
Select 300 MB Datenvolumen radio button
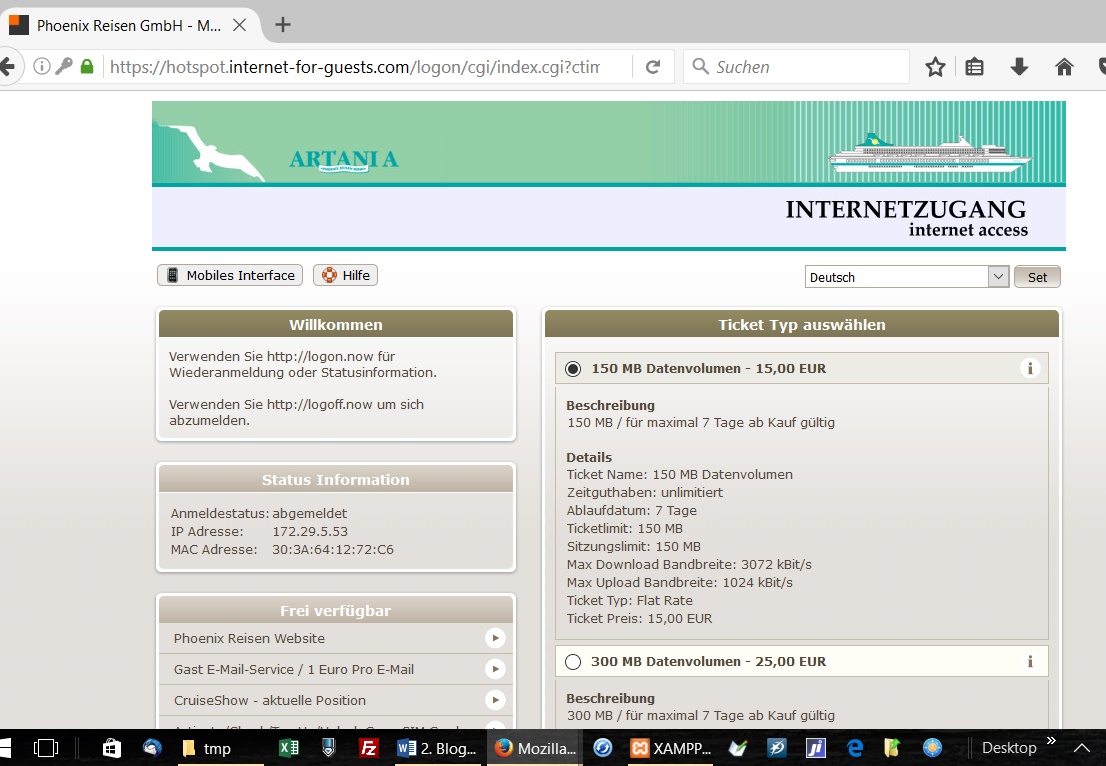pyautogui.click(x=573, y=662)
